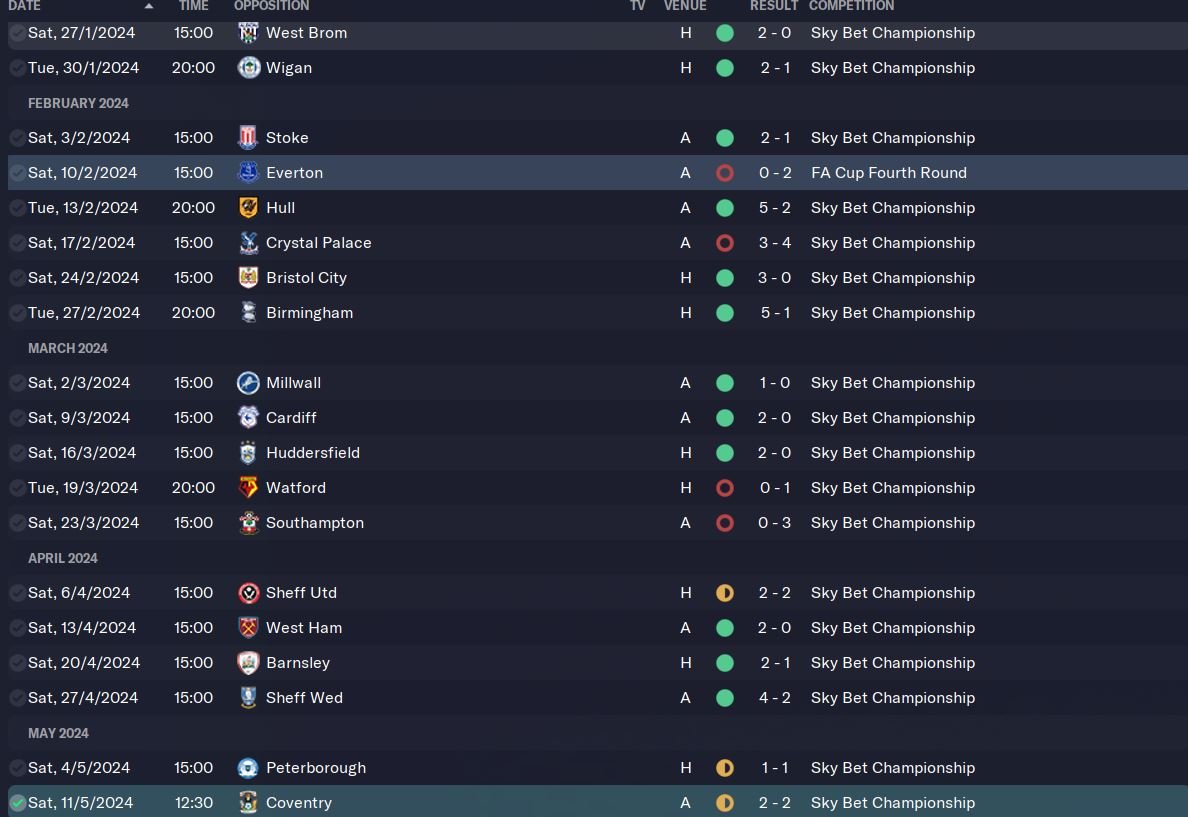Click the Stoke club crest icon
The image size is (1188, 817).
tap(248, 138)
